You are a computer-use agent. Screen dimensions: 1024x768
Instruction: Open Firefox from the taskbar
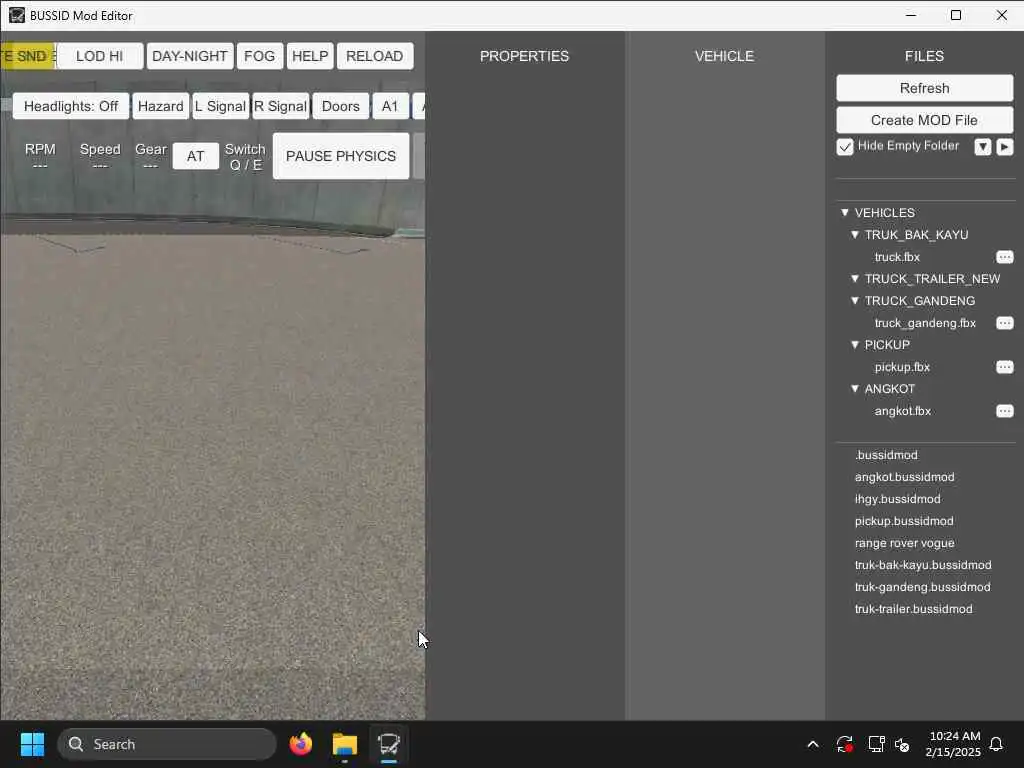coord(300,744)
